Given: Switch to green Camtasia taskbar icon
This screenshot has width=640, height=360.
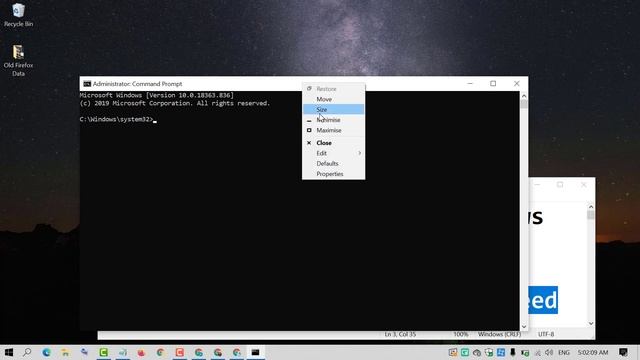Looking at the screenshot, I should 104,352.
